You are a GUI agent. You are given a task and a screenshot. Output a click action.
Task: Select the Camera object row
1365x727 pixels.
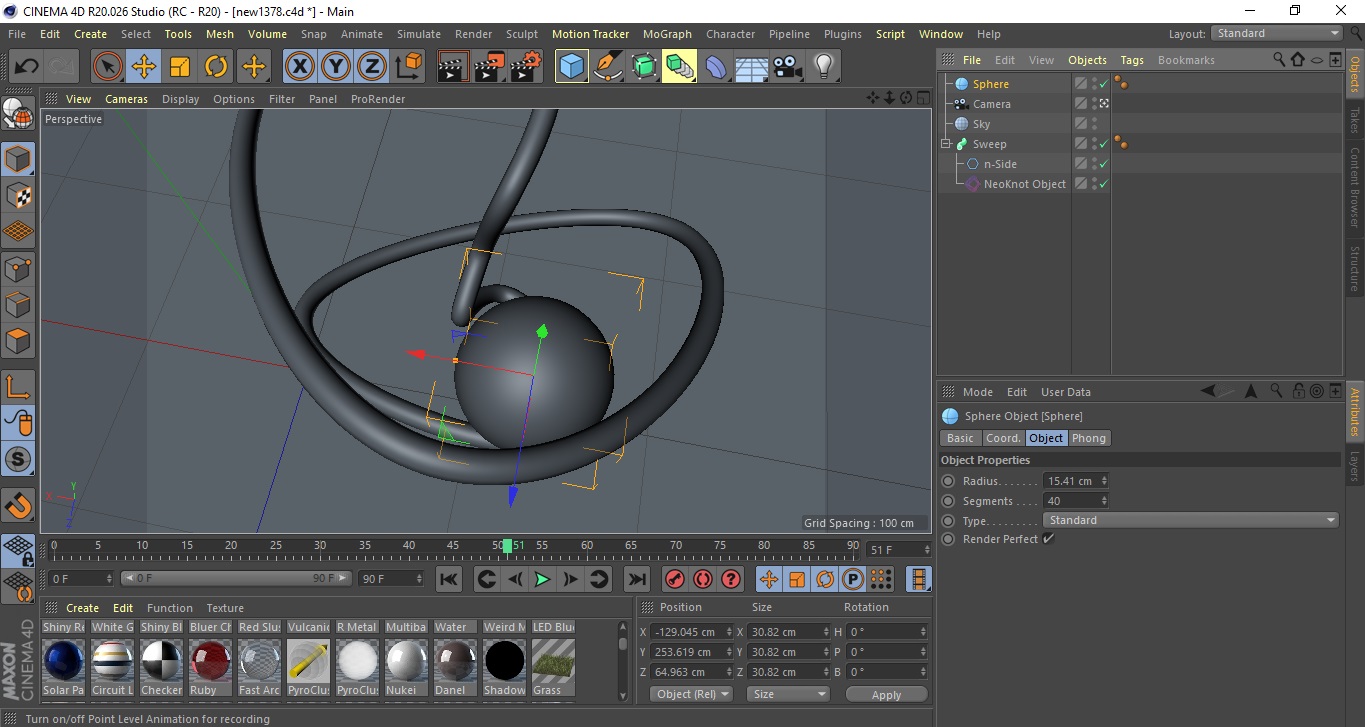pos(992,104)
